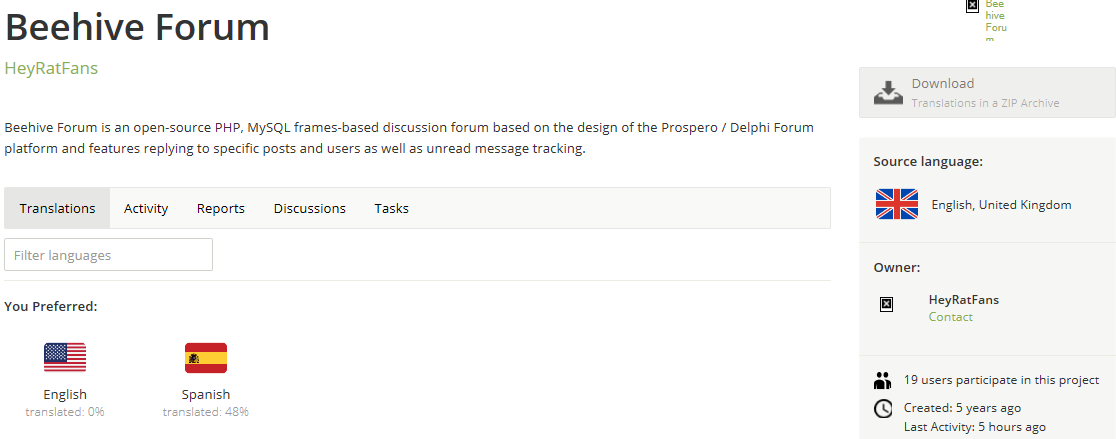Focus the Filter languages input field
Image resolution: width=1116 pixels, height=439 pixels.
(x=108, y=255)
